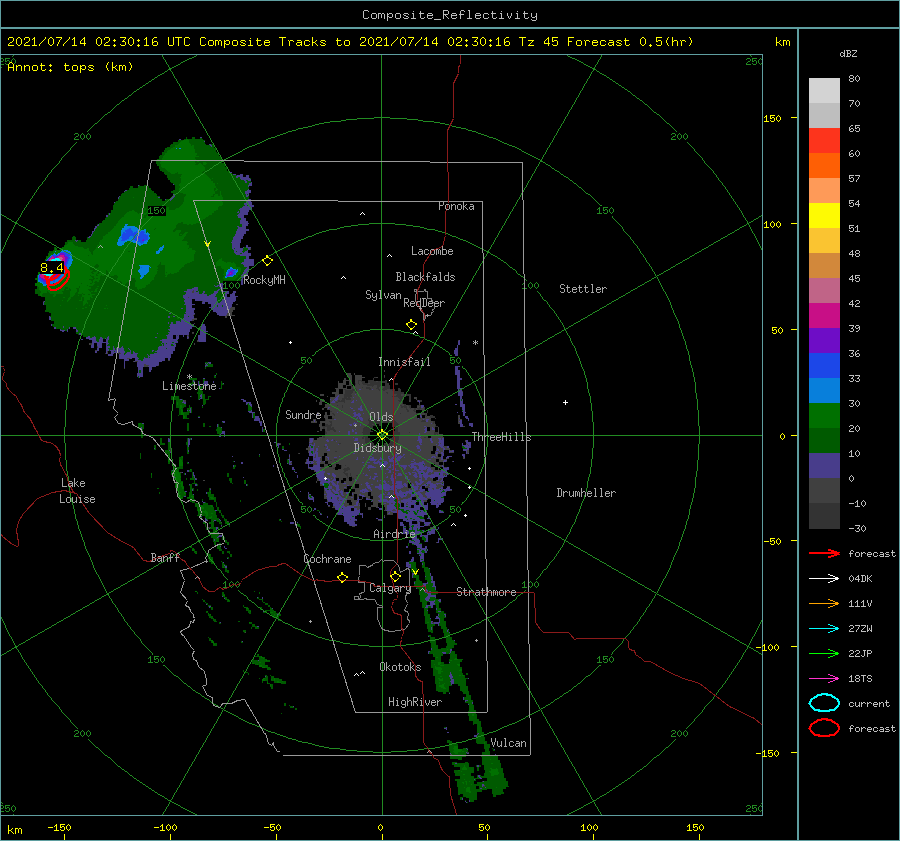
Task: Click the Drumheller label
Action: (x=586, y=493)
